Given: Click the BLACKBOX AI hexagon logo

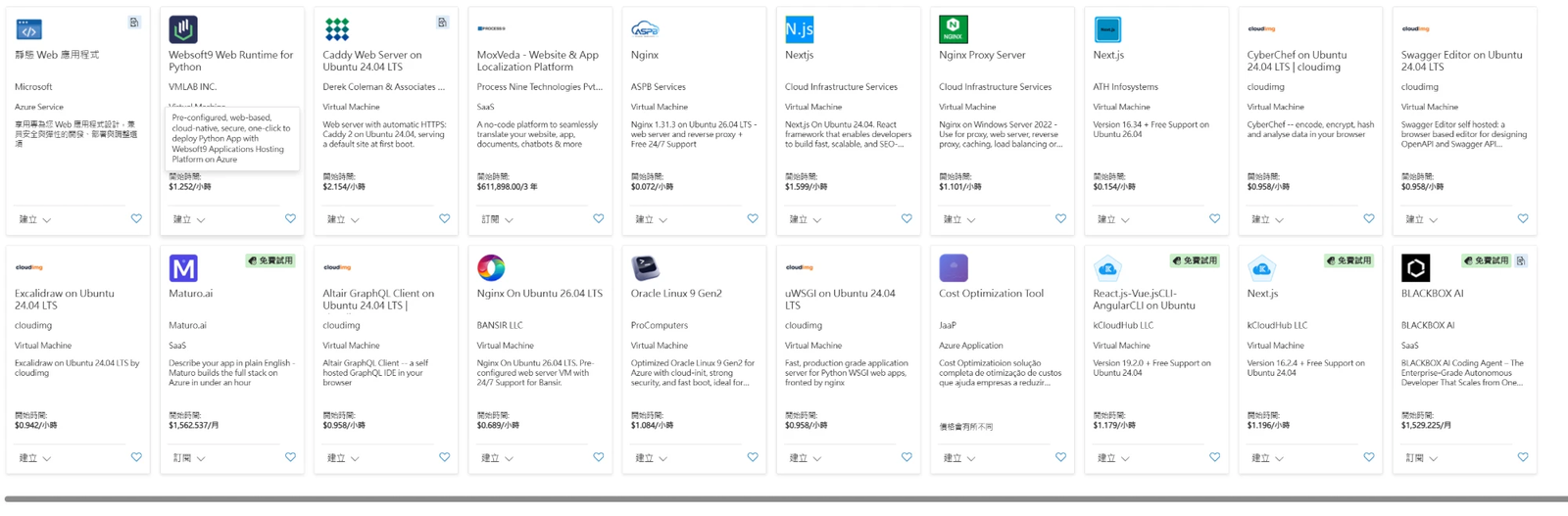Looking at the screenshot, I should pyautogui.click(x=1415, y=267).
